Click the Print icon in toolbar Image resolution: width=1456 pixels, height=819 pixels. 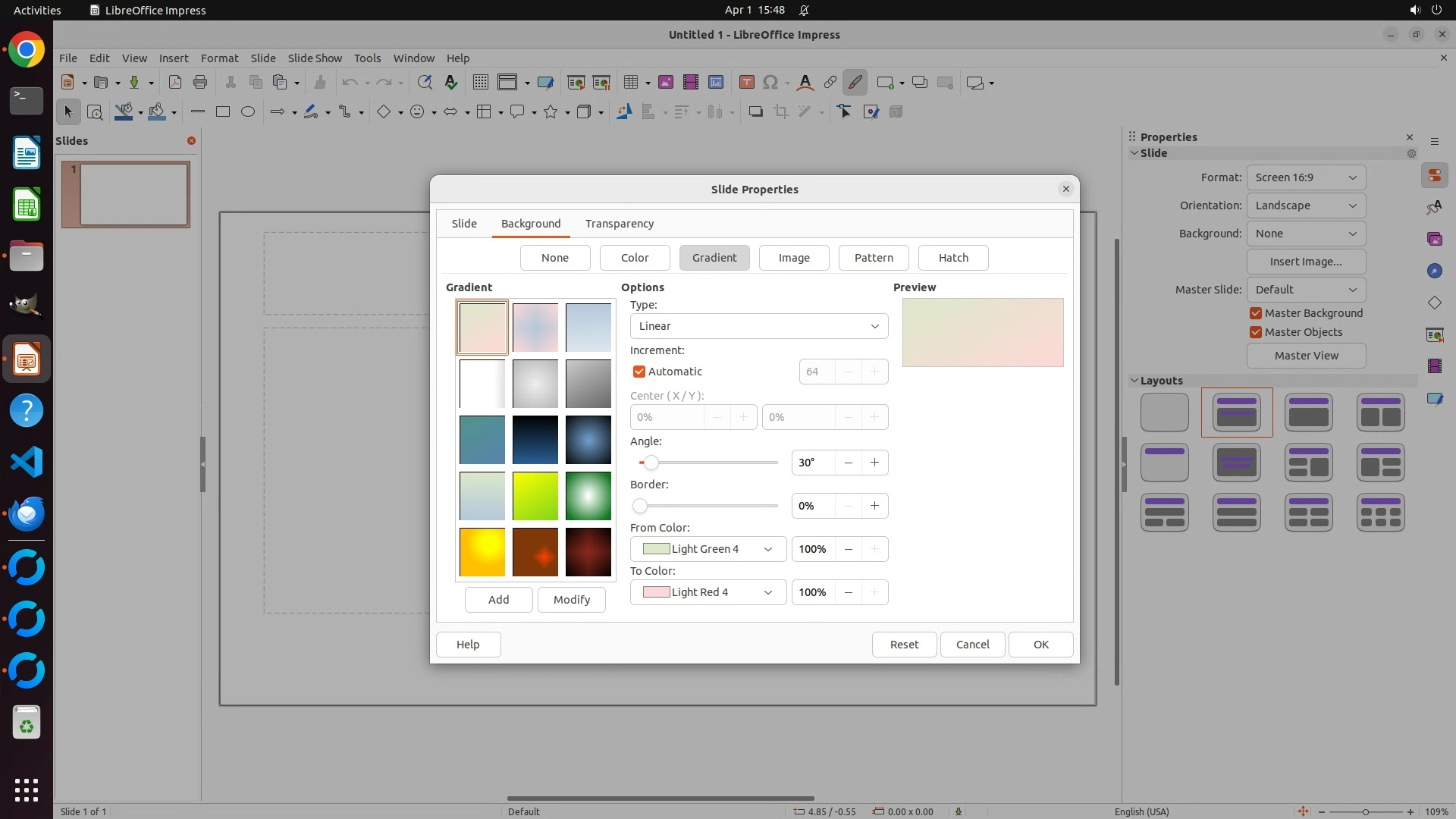(200, 82)
